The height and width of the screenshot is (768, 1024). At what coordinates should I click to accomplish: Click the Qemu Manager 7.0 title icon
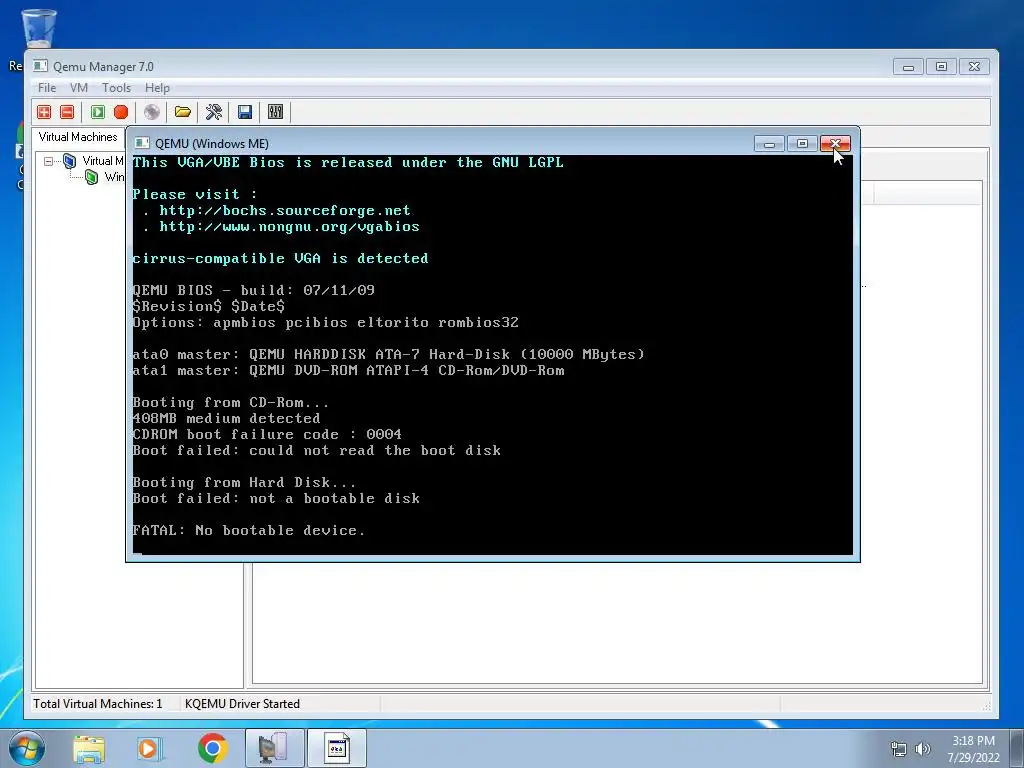[x=40, y=66]
